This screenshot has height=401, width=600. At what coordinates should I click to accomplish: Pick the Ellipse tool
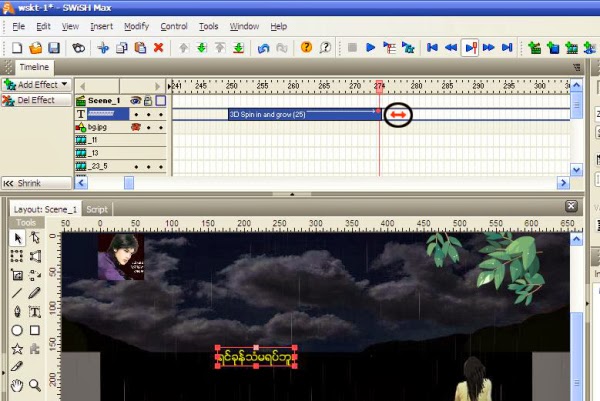point(17,330)
